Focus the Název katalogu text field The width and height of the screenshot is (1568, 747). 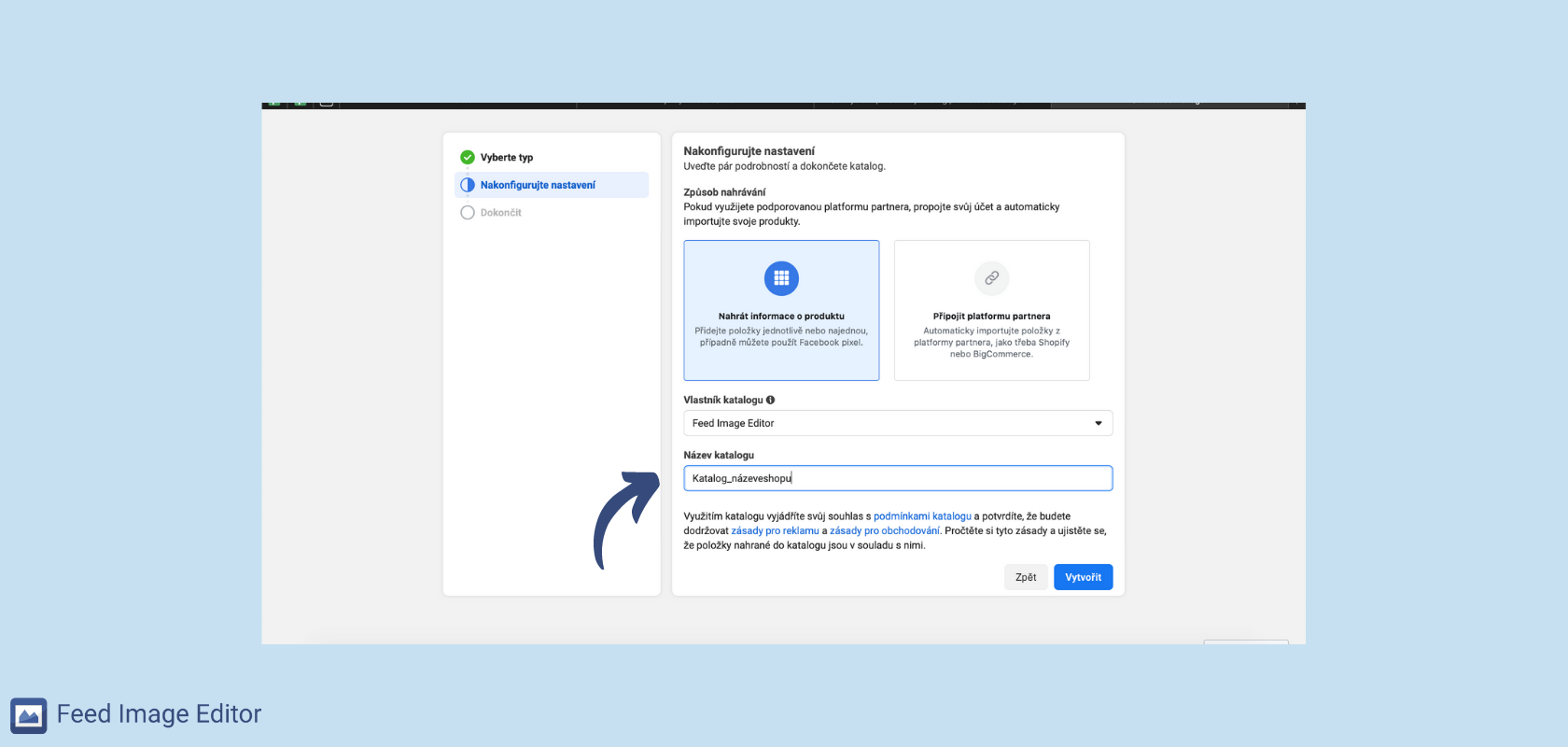tap(897, 478)
